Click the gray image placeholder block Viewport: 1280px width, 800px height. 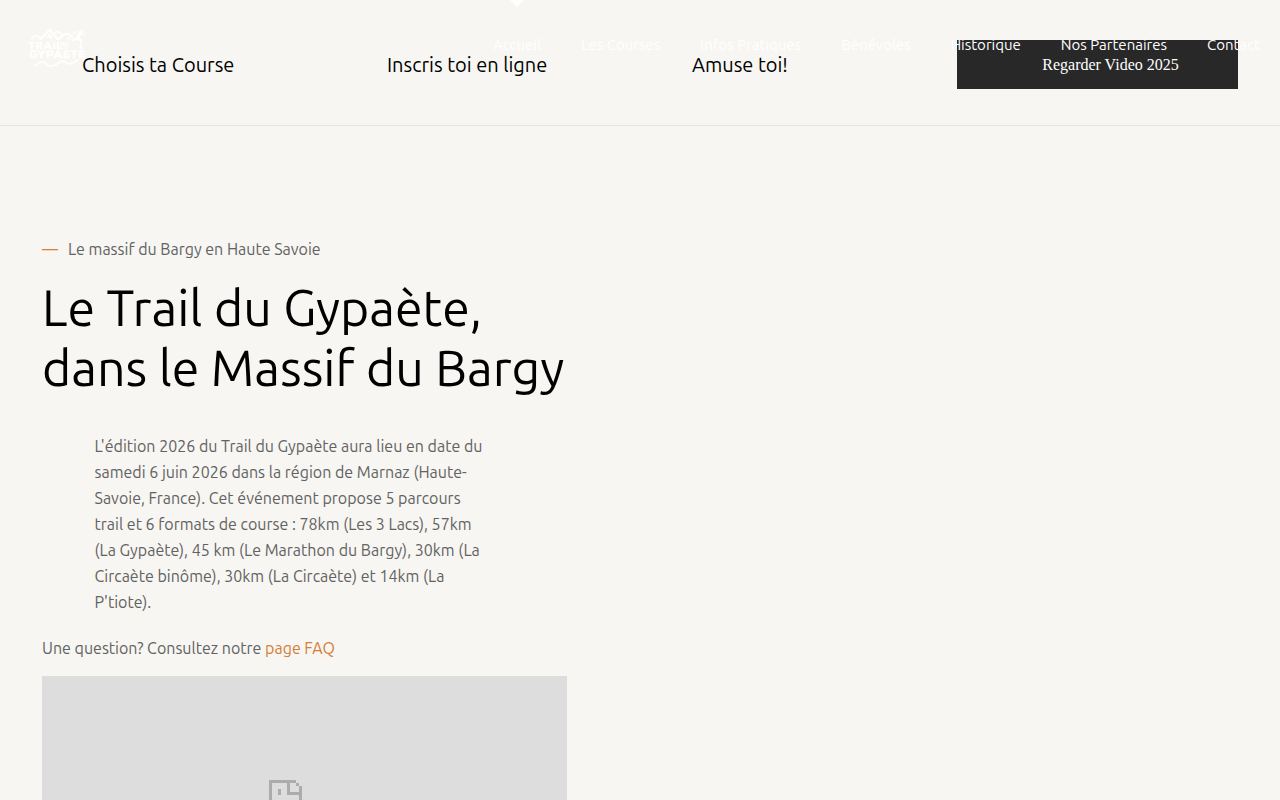(304, 738)
